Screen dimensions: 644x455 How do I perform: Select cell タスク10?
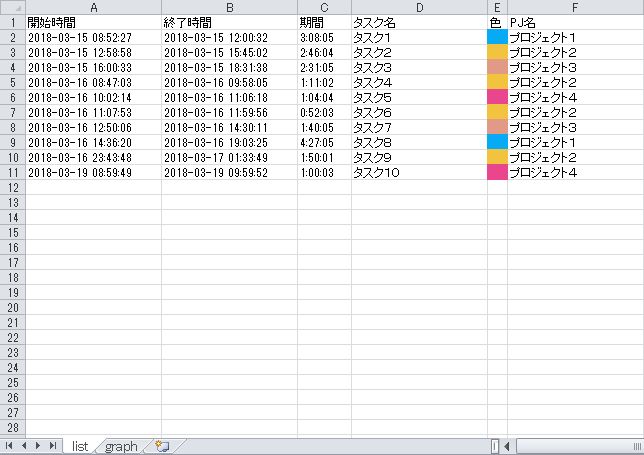[419, 172]
